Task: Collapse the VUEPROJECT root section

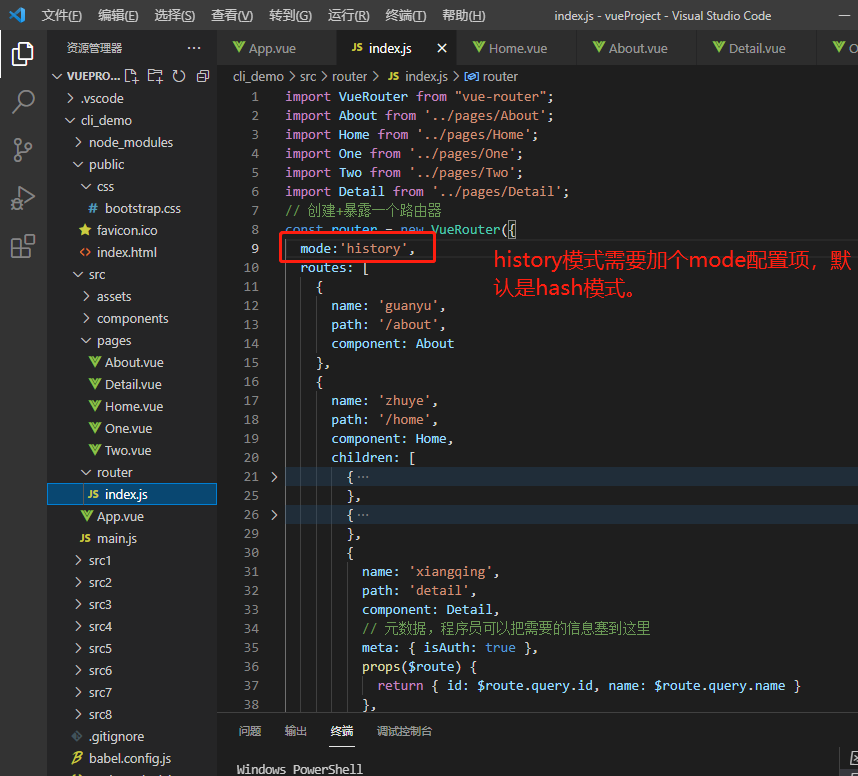Action: tap(85, 76)
